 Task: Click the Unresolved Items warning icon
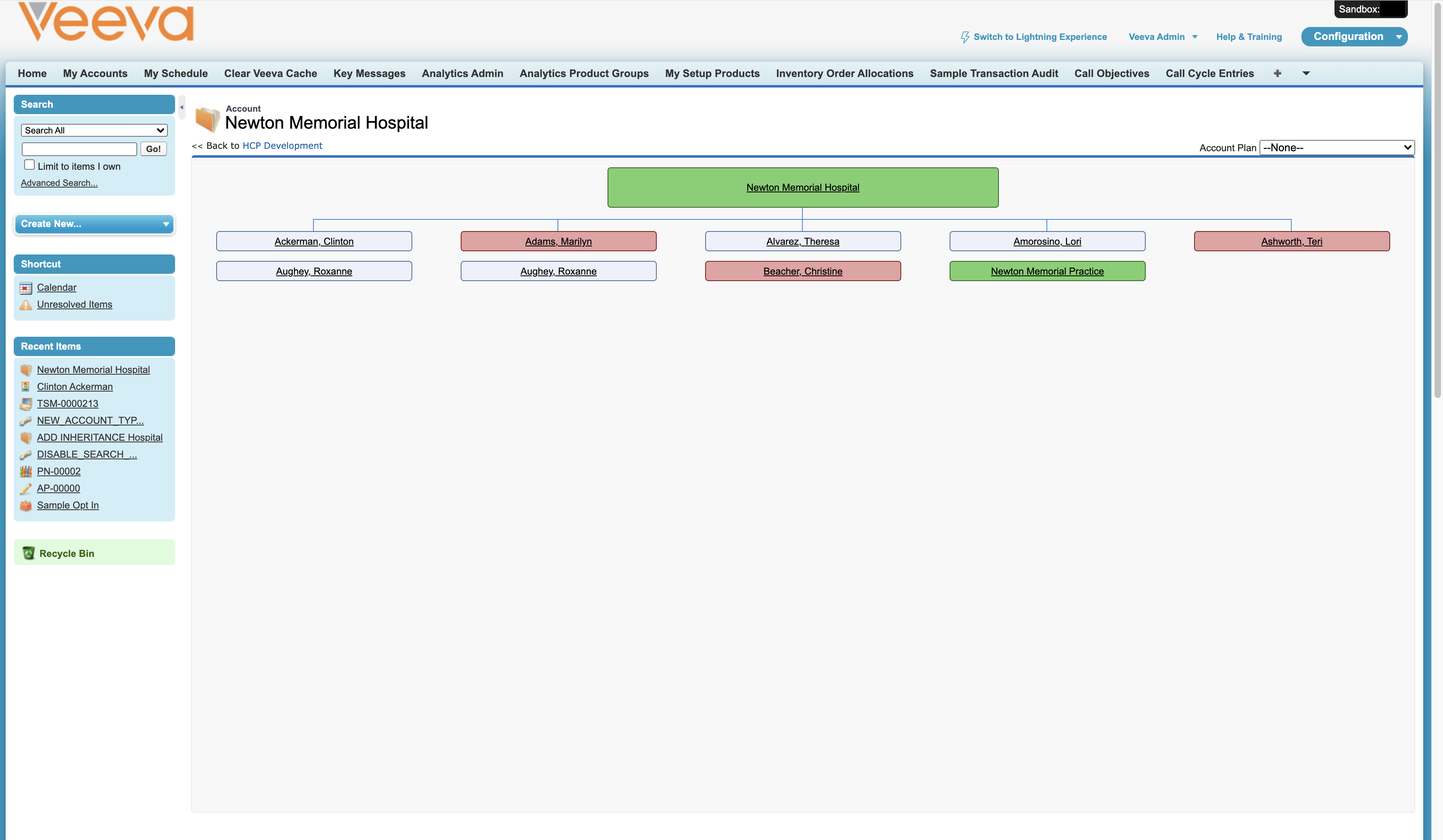pos(26,305)
